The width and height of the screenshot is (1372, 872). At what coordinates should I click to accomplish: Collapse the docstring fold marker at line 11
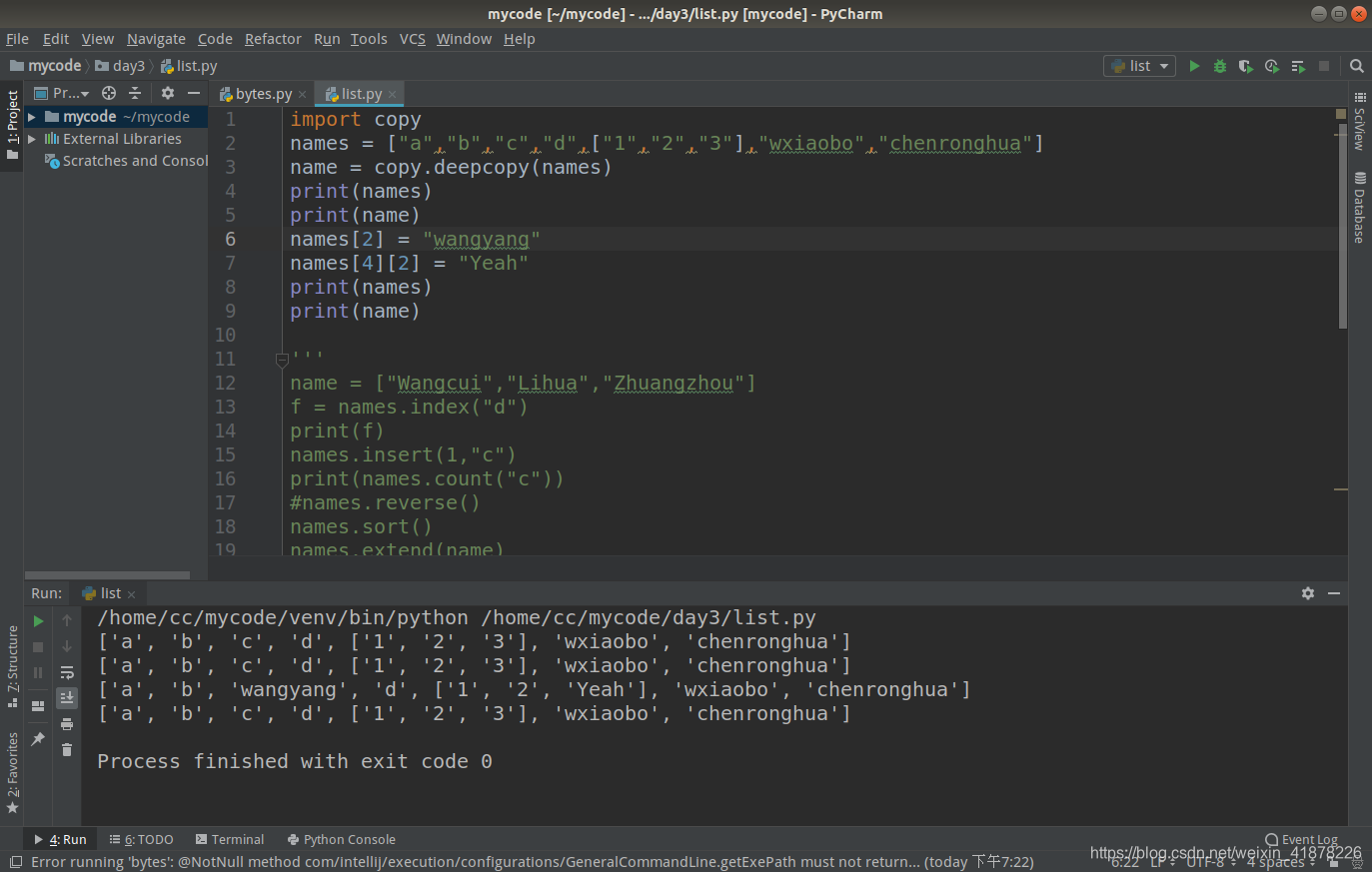[x=282, y=360]
